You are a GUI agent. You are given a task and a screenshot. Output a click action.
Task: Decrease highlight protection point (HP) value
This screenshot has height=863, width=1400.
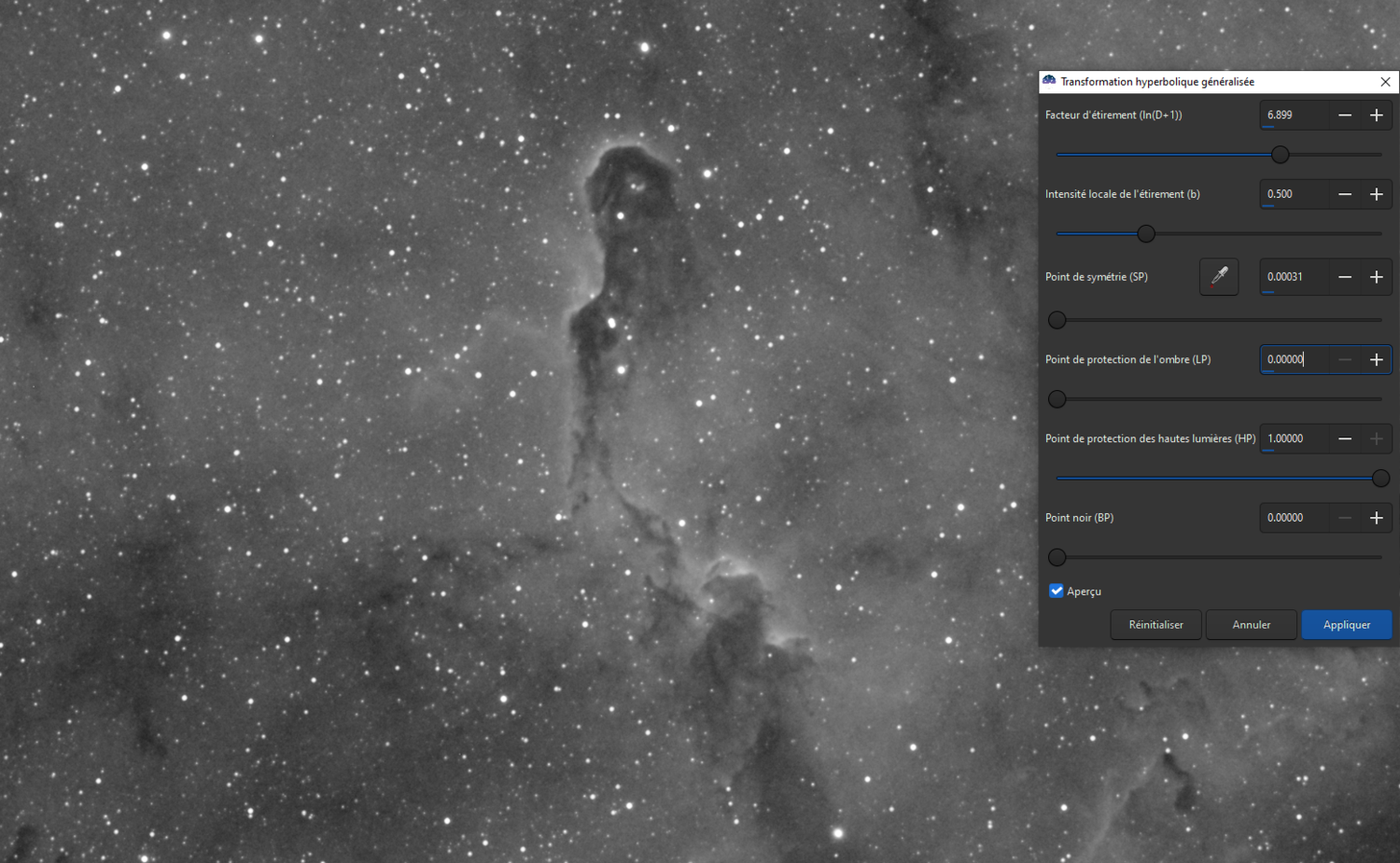click(1345, 438)
